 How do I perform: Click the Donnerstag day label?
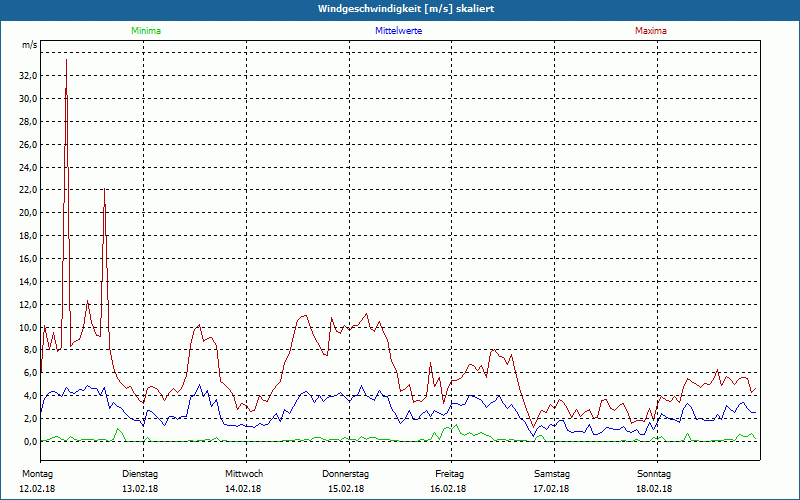click(345, 474)
